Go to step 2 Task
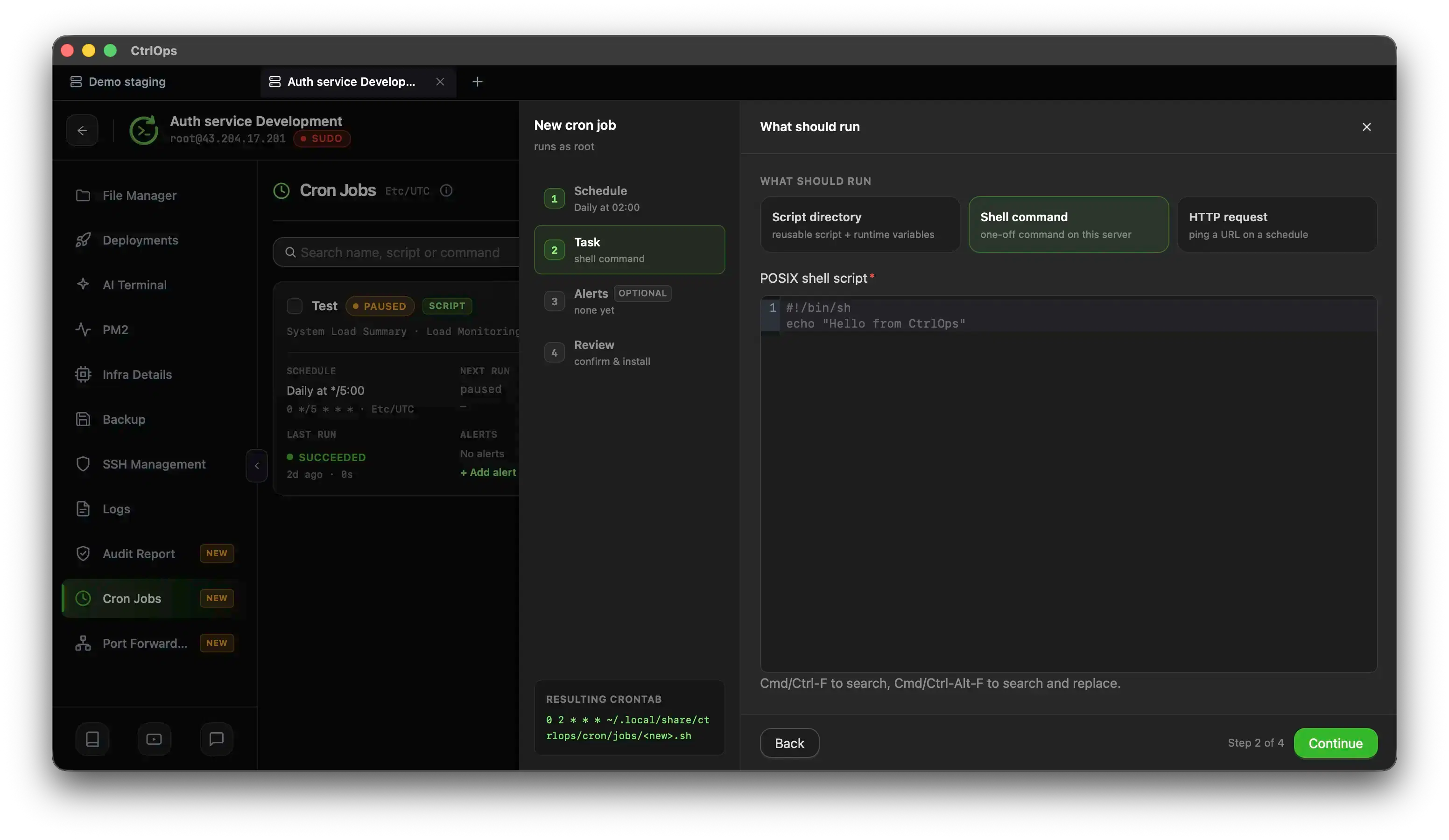 pyautogui.click(x=630, y=250)
